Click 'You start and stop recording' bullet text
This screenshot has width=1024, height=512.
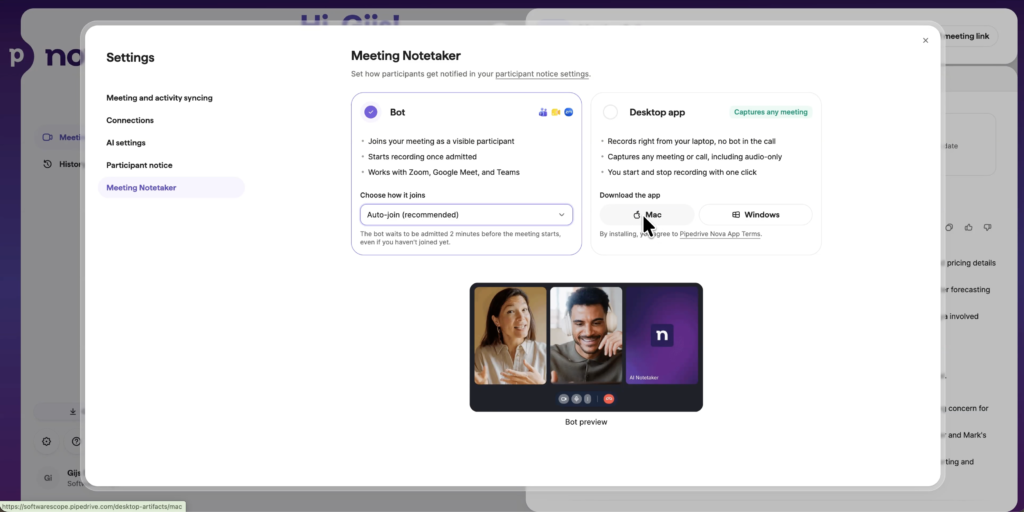[682, 172]
